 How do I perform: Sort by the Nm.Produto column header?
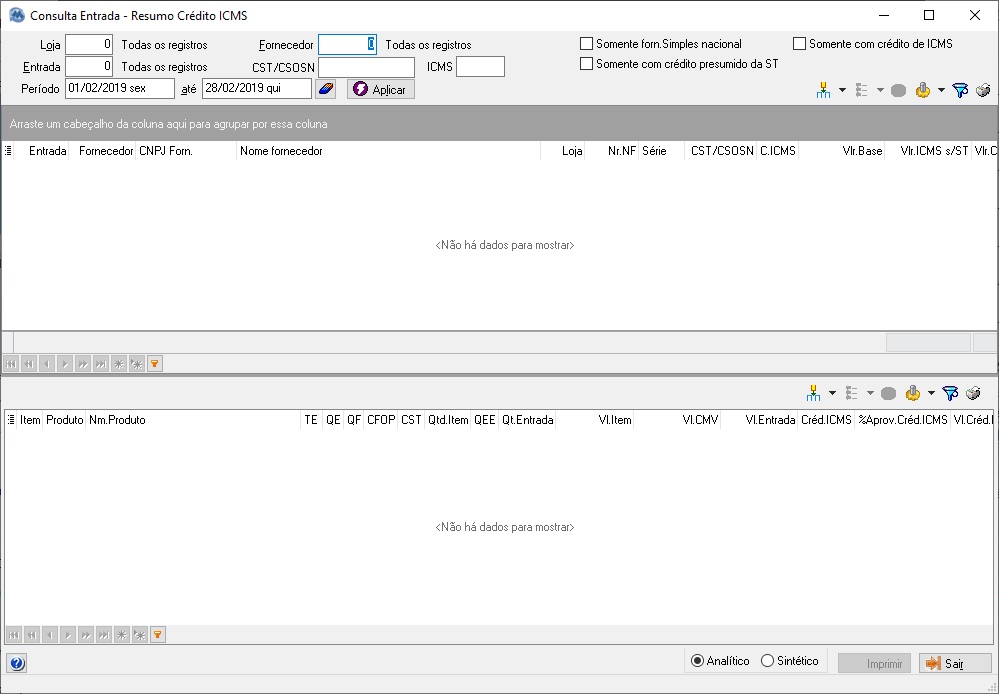[193, 420]
